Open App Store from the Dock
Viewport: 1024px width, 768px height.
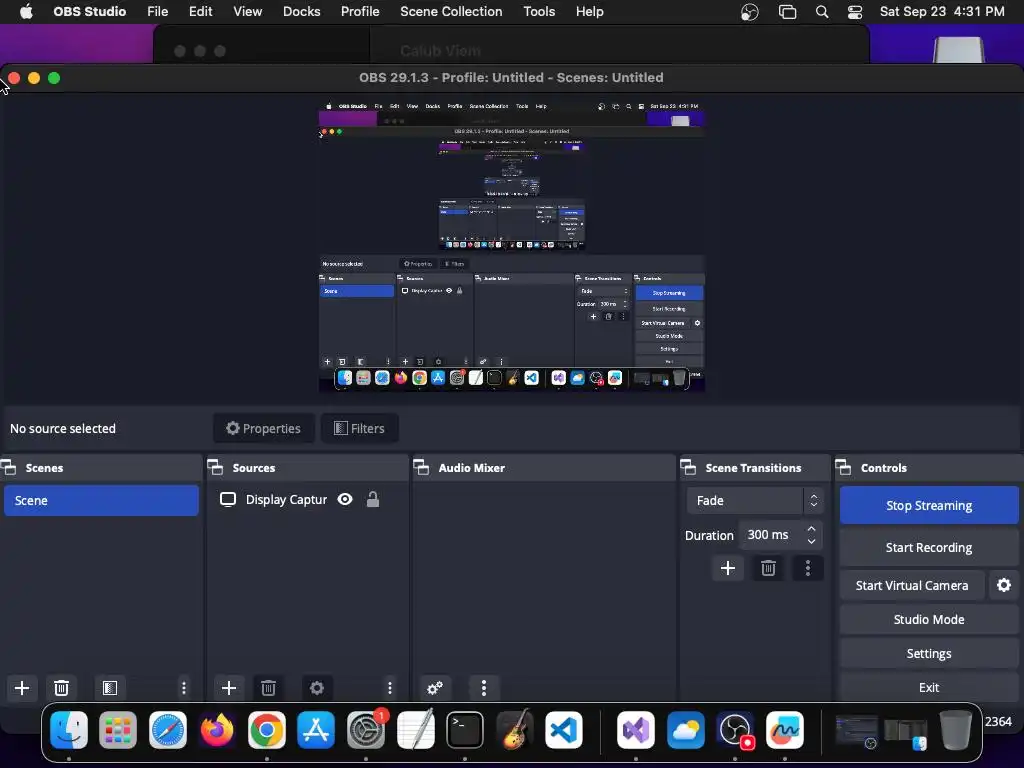point(316,730)
